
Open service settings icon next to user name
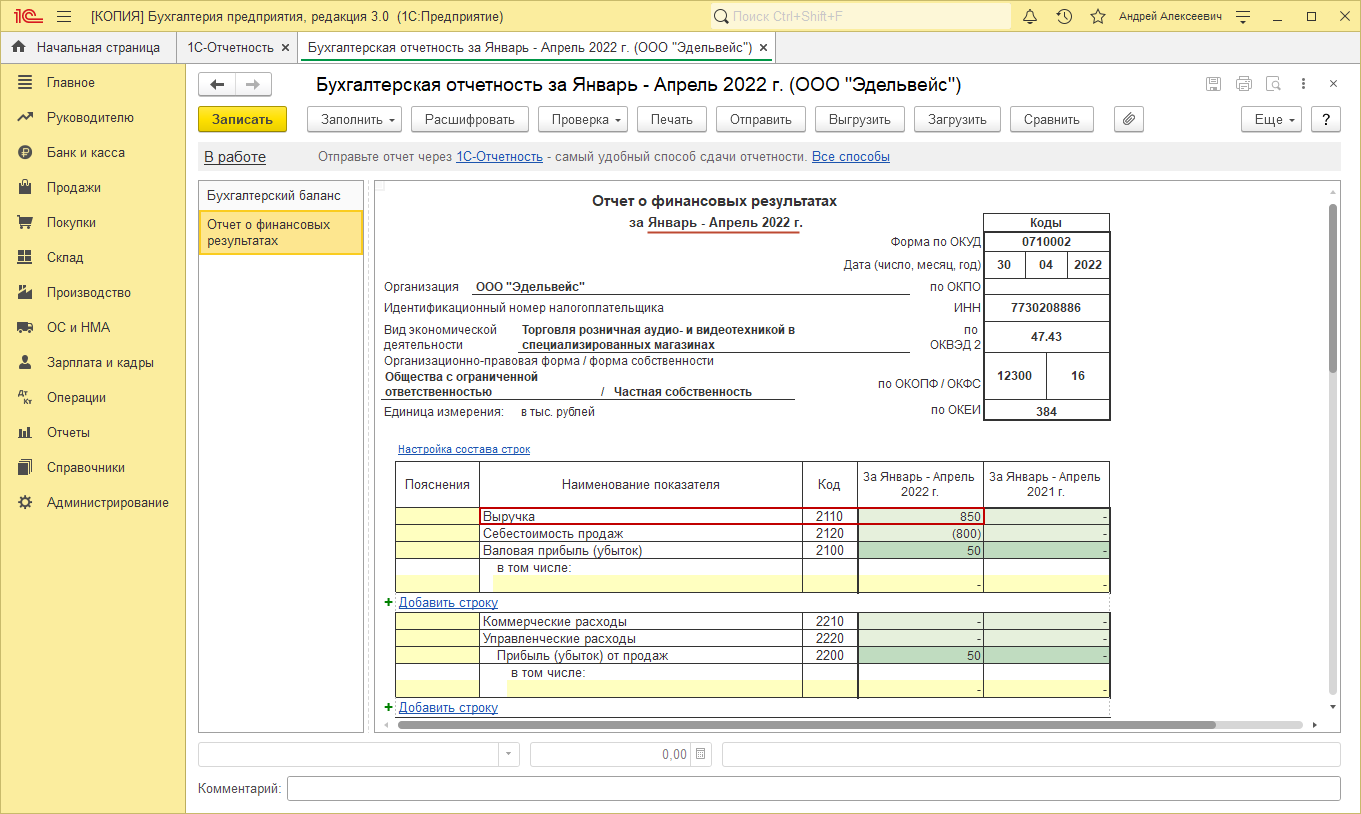tap(1244, 17)
